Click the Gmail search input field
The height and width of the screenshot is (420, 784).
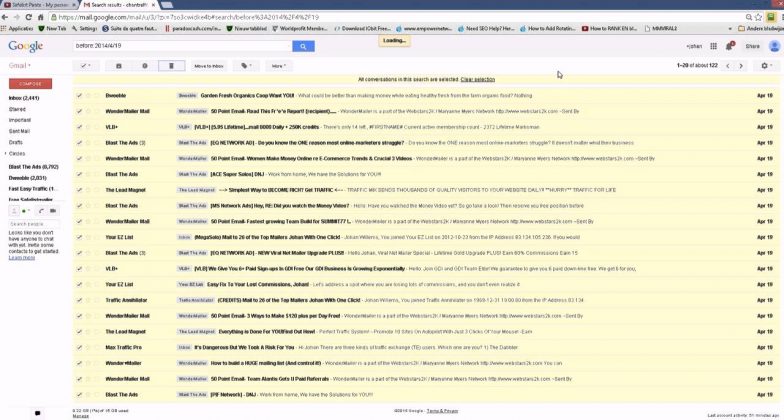[x=182, y=46]
